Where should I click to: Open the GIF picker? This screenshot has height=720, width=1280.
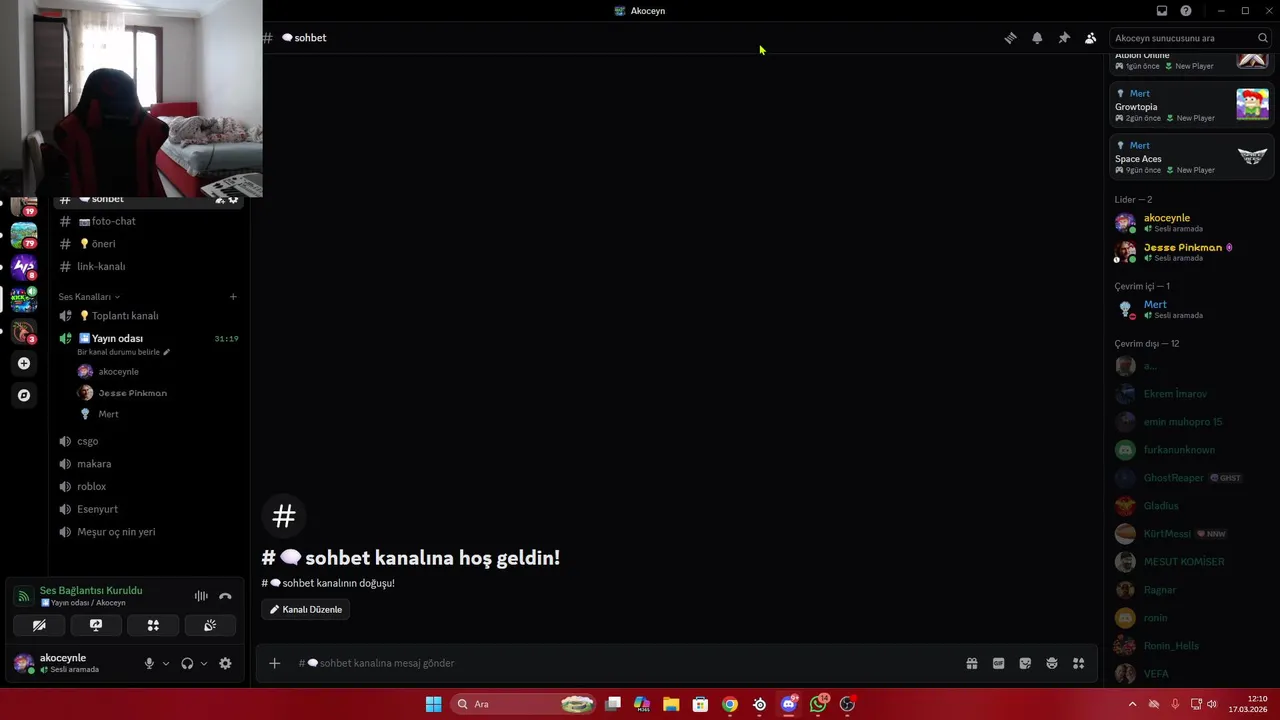coord(998,663)
